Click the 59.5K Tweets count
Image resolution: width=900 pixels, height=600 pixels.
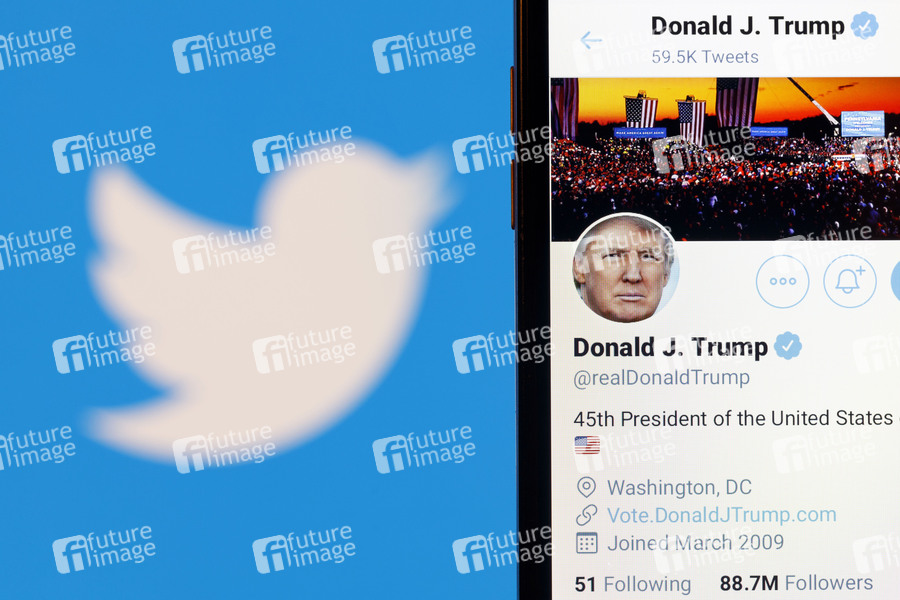(704, 57)
